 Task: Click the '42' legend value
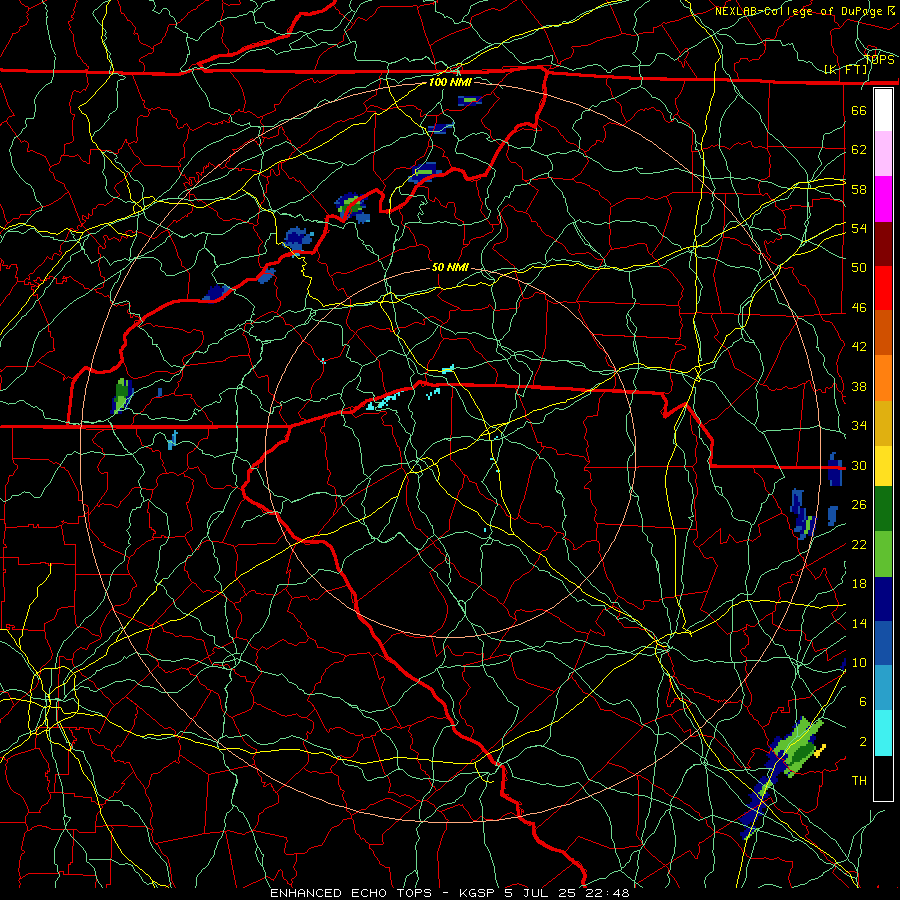859,347
